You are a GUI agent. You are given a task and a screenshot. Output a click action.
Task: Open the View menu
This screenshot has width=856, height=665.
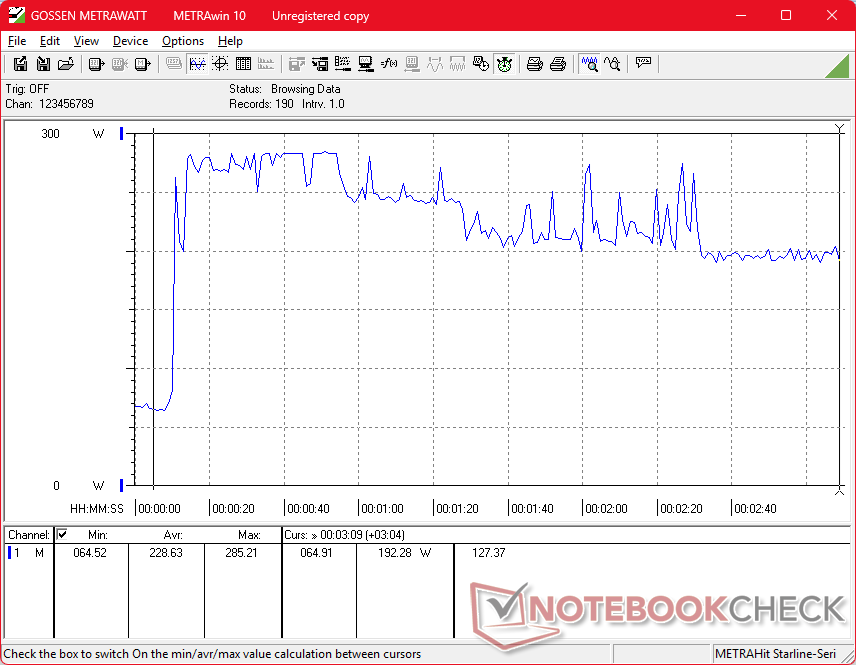point(86,41)
